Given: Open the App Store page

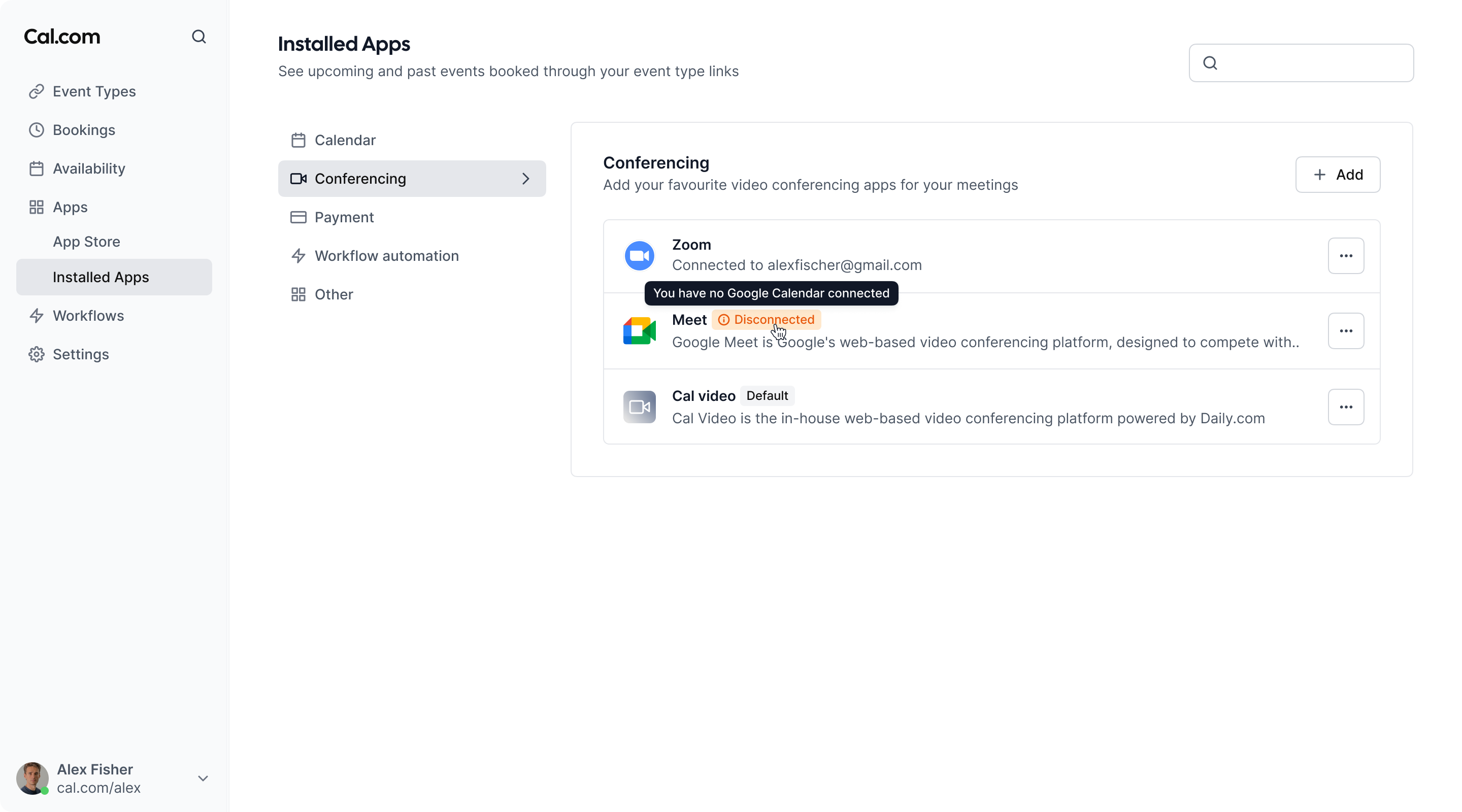Looking at the screenshot, I should pos(87,242).
